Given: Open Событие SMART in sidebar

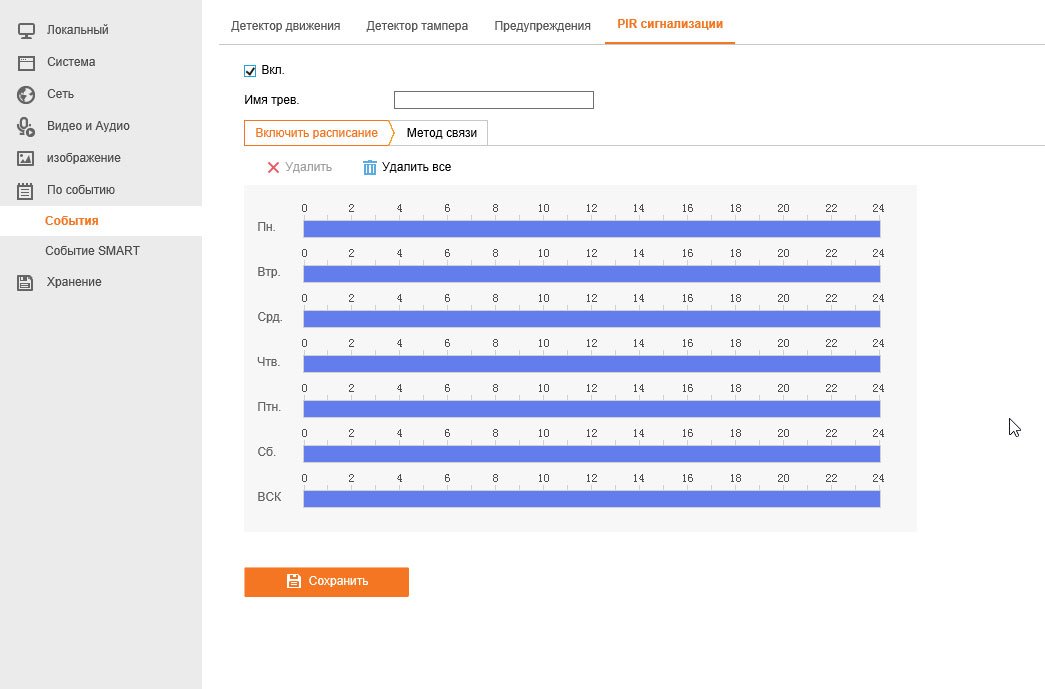Looking at the screenshot, I should click(92, 251).
